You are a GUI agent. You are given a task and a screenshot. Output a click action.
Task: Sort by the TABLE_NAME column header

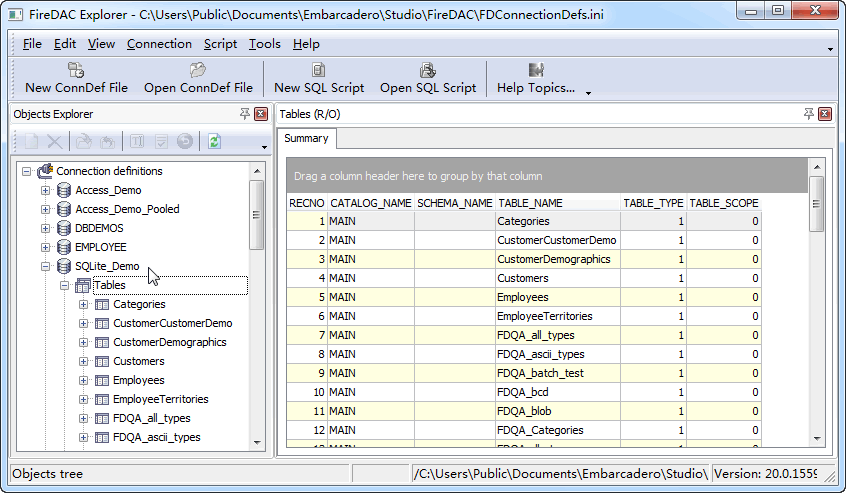pos(558,203)
